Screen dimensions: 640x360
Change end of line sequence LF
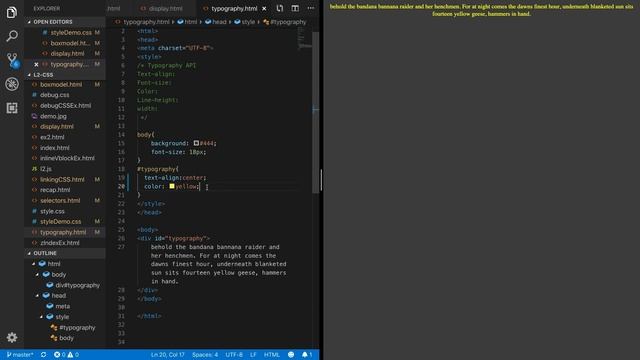253,355
